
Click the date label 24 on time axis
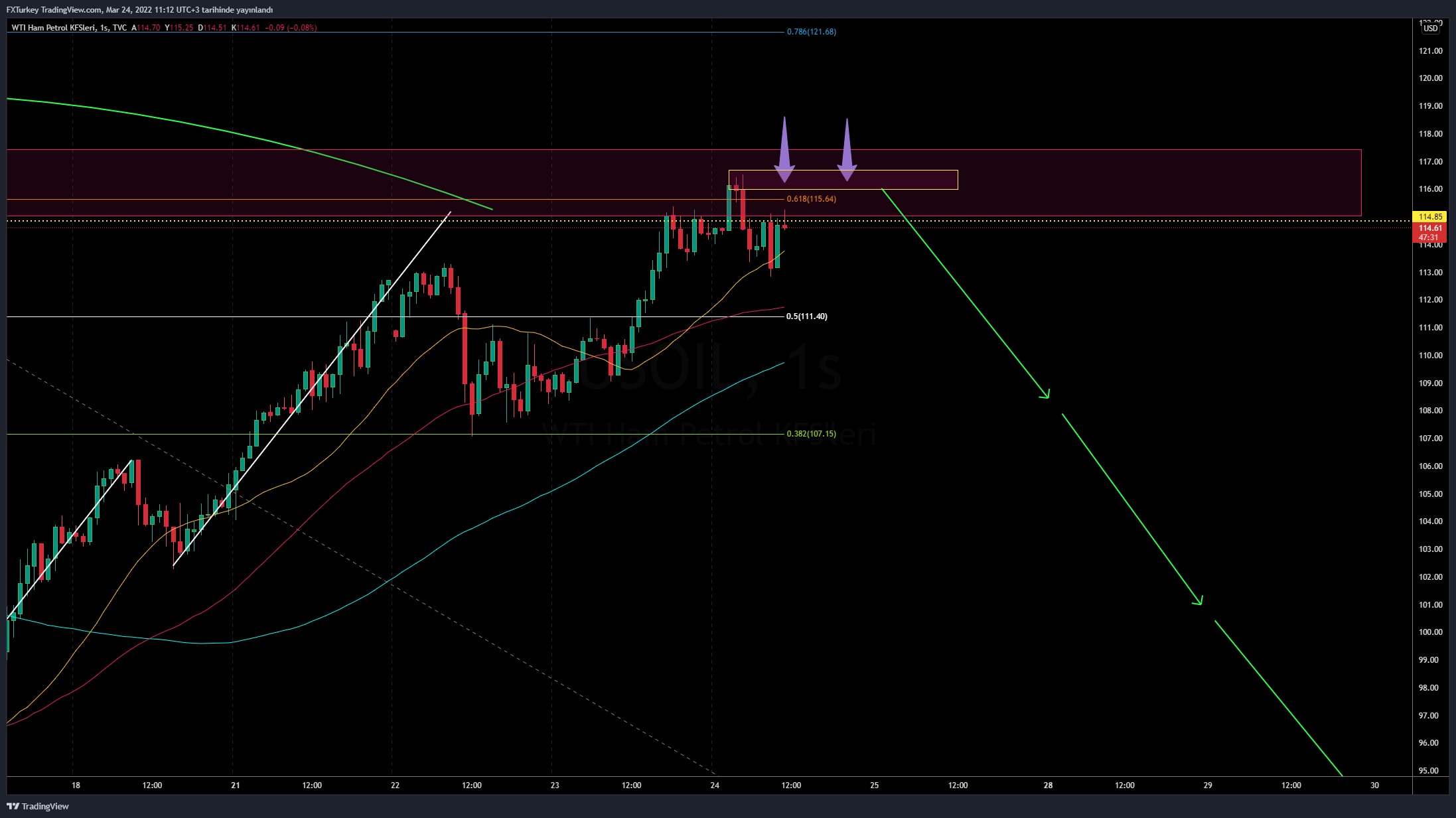(715, 785)
